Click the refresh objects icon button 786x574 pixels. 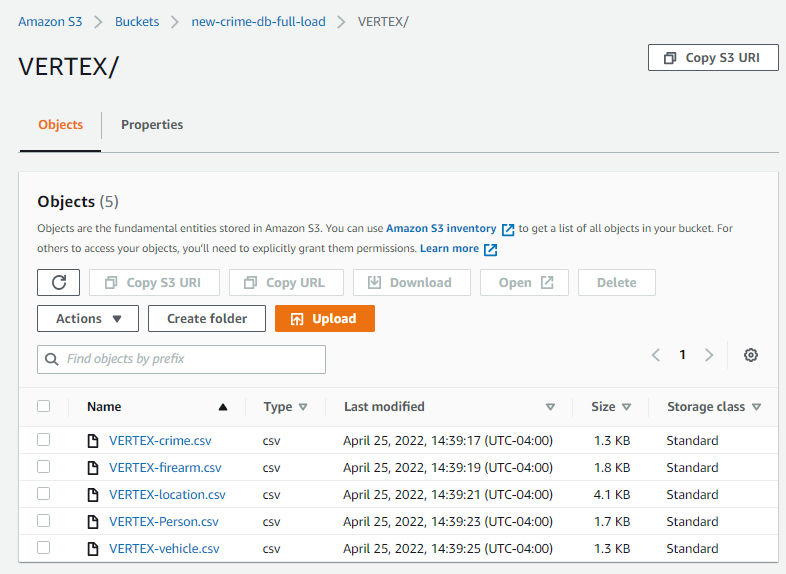pyautogui.click(x=58, y=283)
